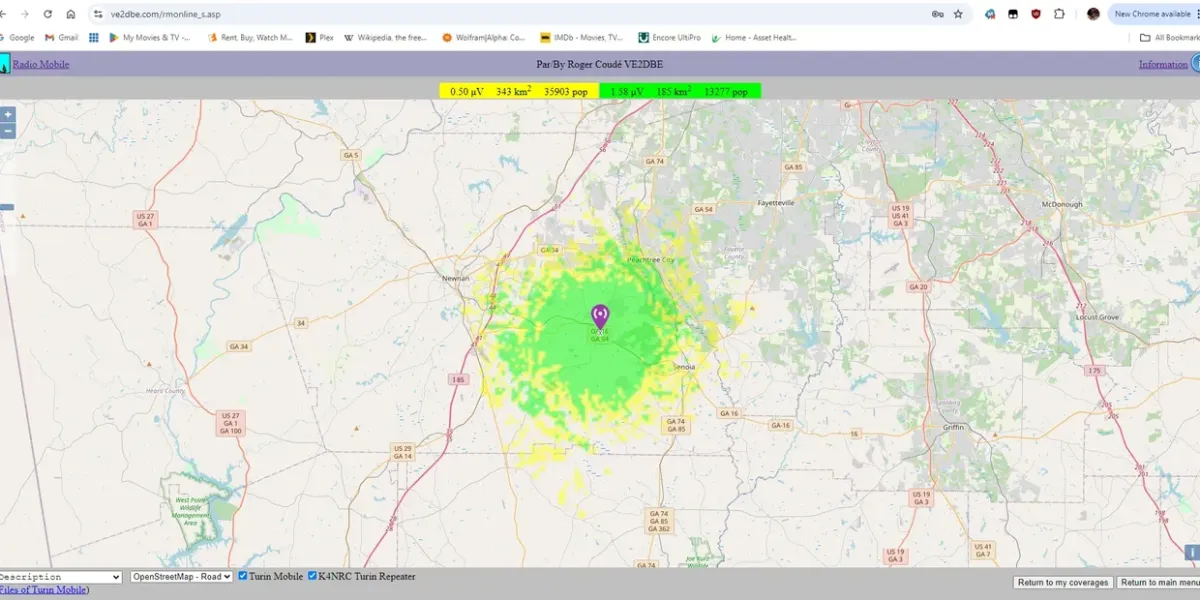This screenshot has width=1200, height=600.
Task: Click the map zoom slider handle
Action: point(6,207)
